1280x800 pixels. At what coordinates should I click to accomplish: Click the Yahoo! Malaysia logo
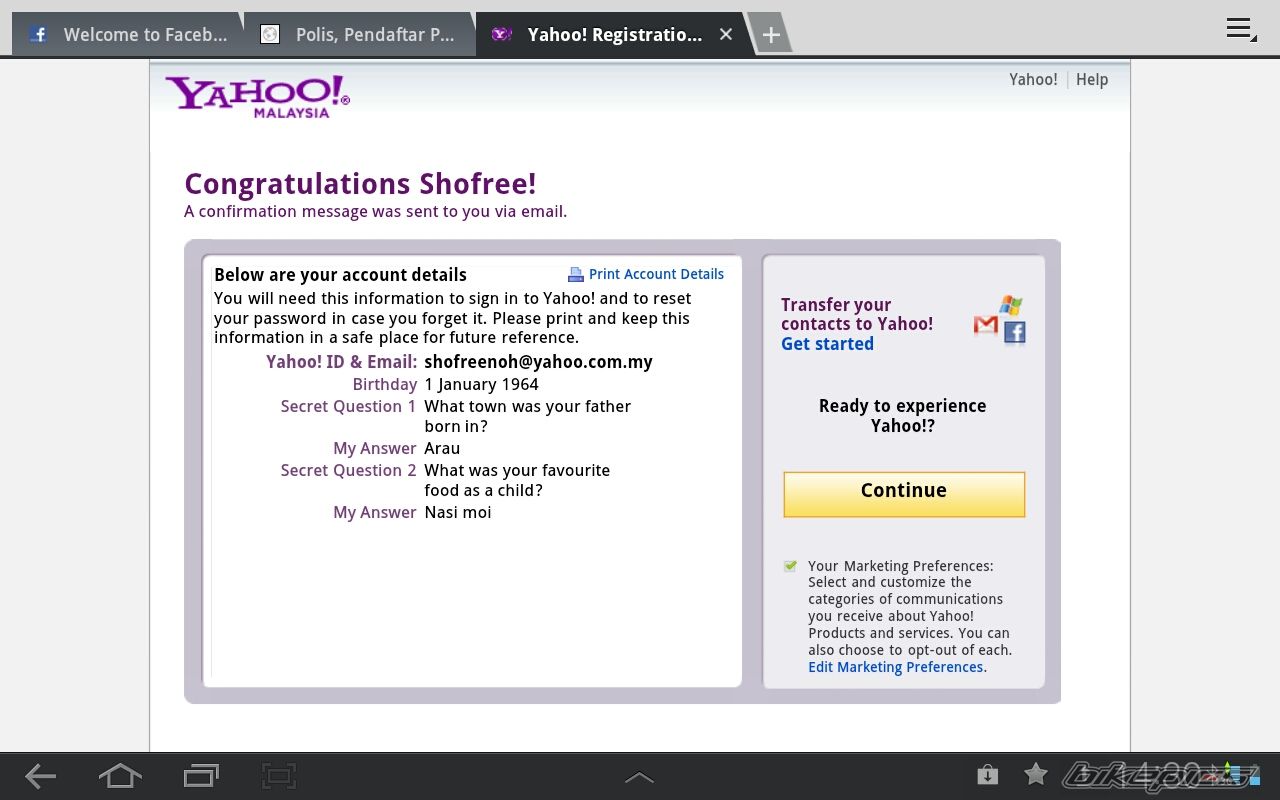257,96
